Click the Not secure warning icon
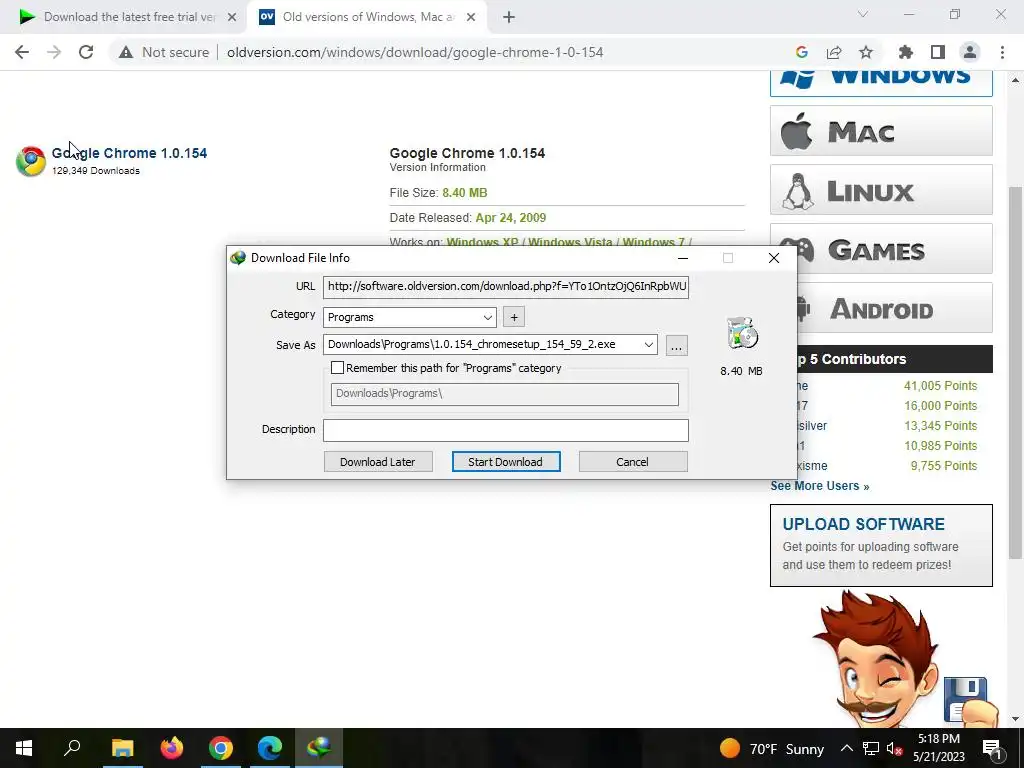 (x=126, y=52)
